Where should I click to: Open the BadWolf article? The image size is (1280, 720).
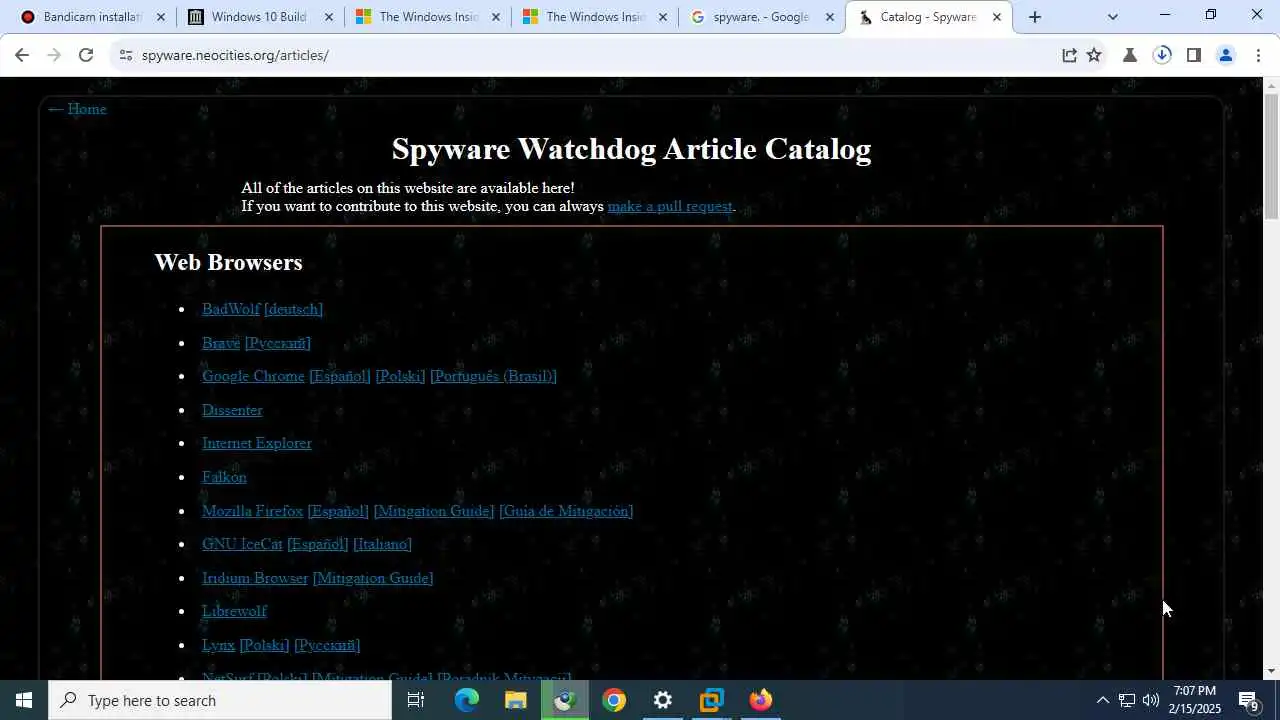click(x=231, y=309)
